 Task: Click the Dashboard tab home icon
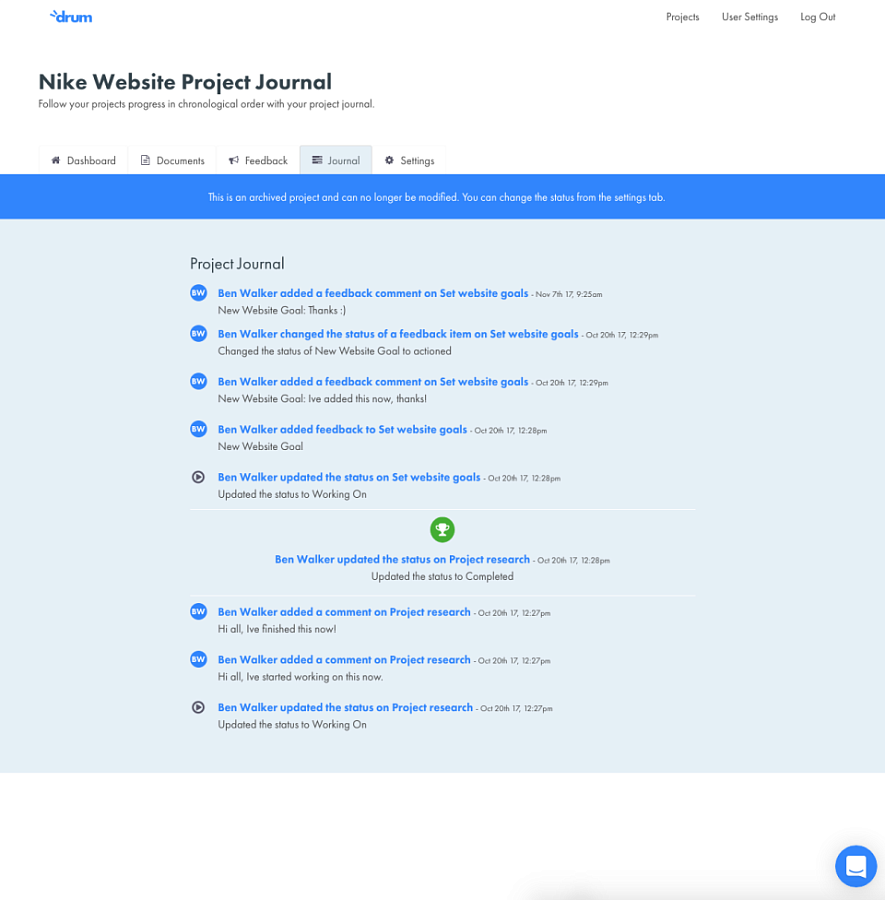click(x=56, y=160)
